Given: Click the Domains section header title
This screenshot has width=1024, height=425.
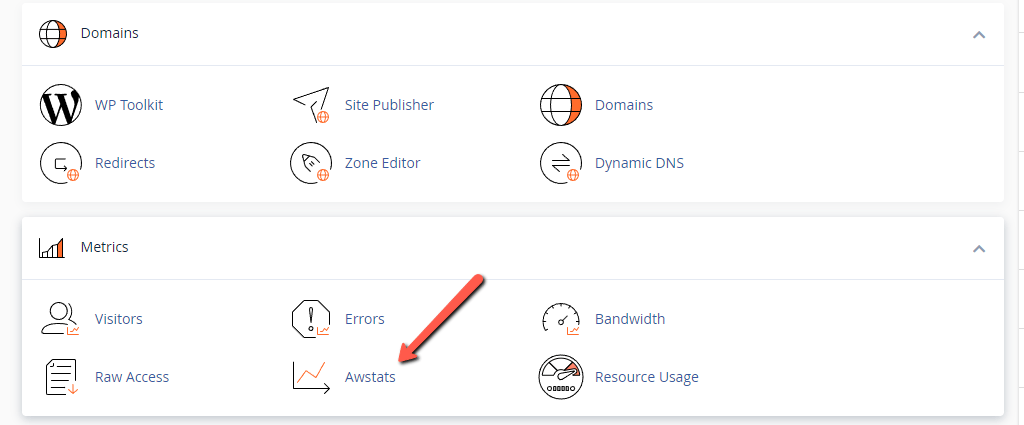Looking at the screenshot, I should [x=109, y=33].
